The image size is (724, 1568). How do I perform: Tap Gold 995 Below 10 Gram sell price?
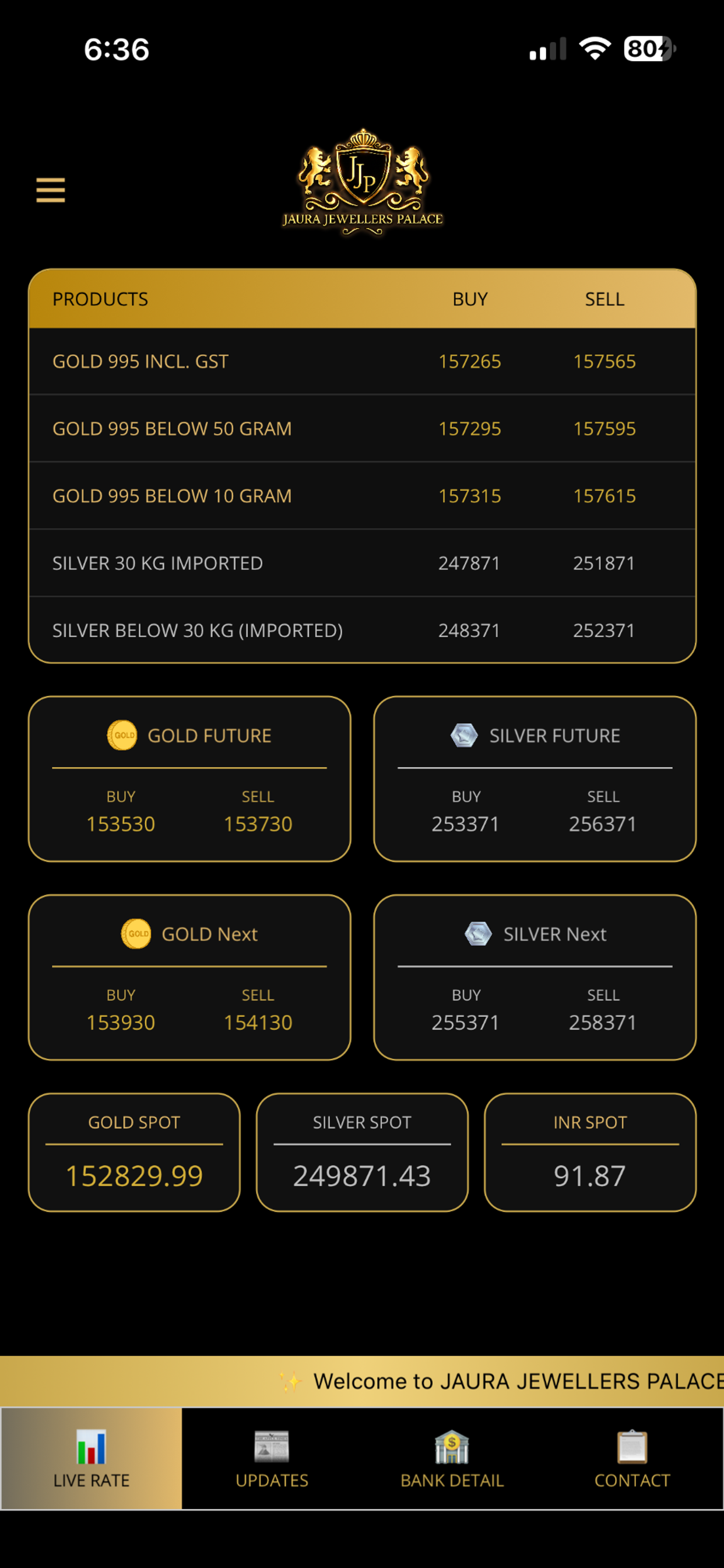click(604, 496)
